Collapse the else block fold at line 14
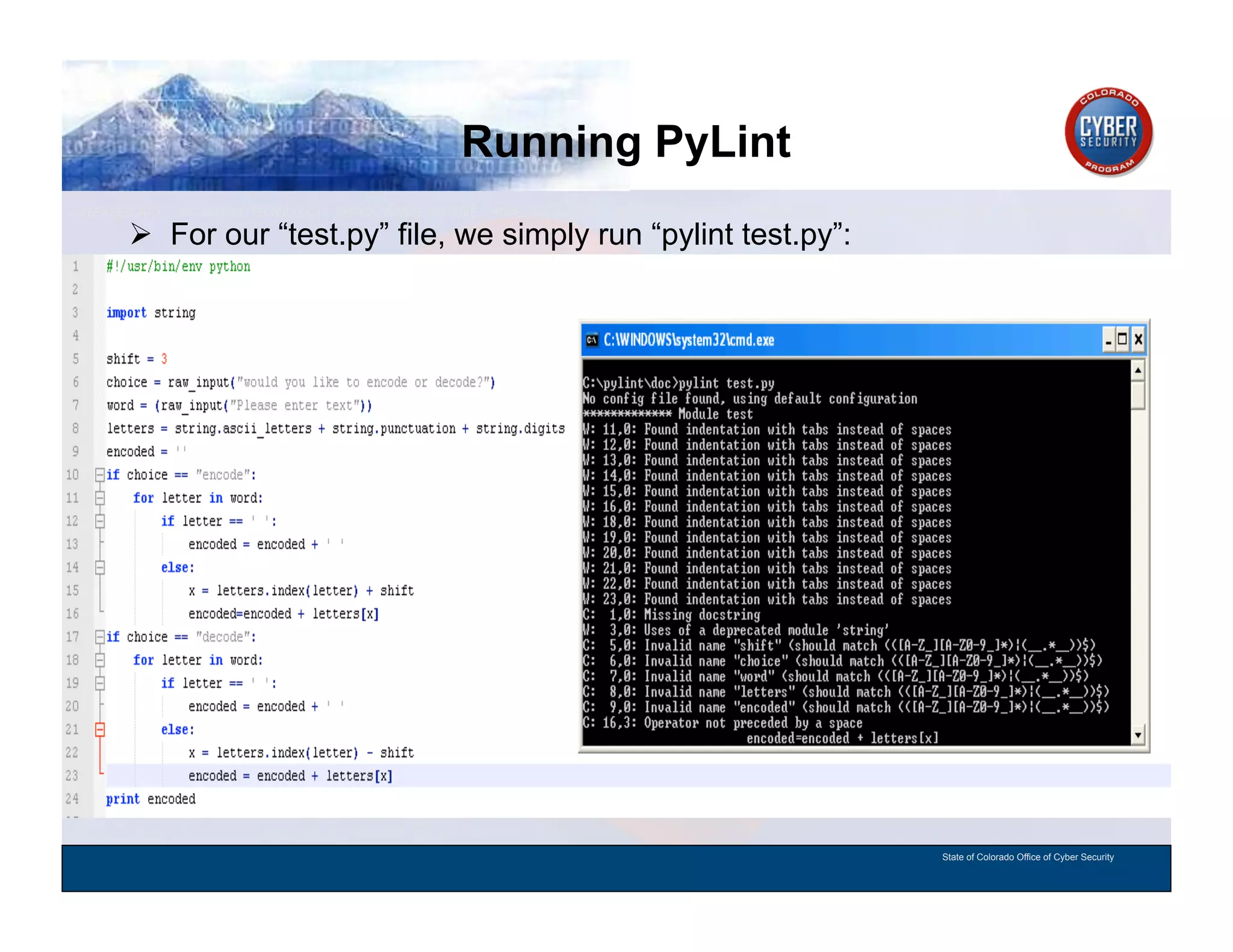Image resolution: width=1233 pixels, height=952 pixels. (x=100, y=567)
